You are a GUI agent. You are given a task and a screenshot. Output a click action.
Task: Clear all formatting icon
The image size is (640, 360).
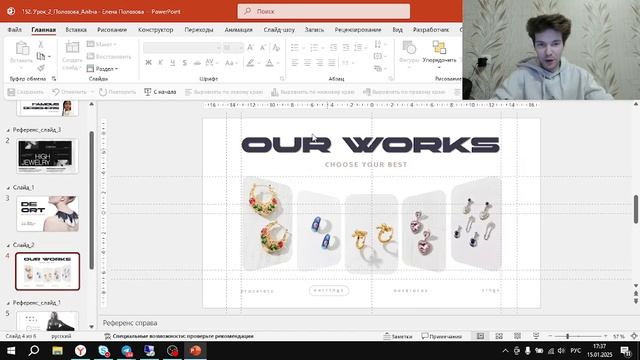276,48
